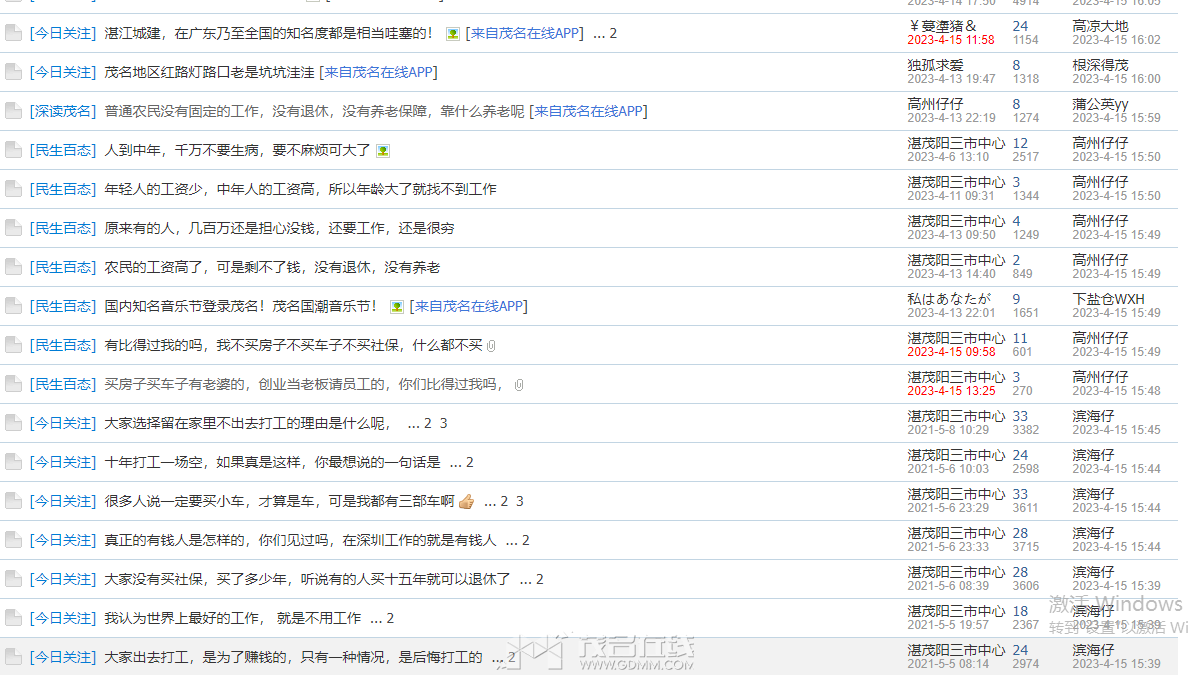Jump to last reply 2023-4-15 15:59
Screen dimensions: 1188x675
1116,118
